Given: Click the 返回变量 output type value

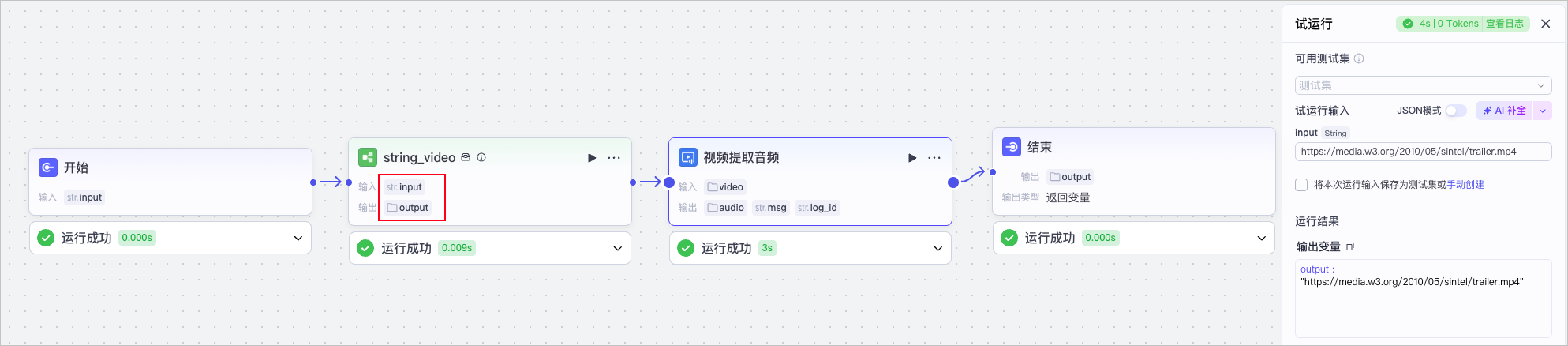Looking at the screenshot, I should tap(1068, 197).
